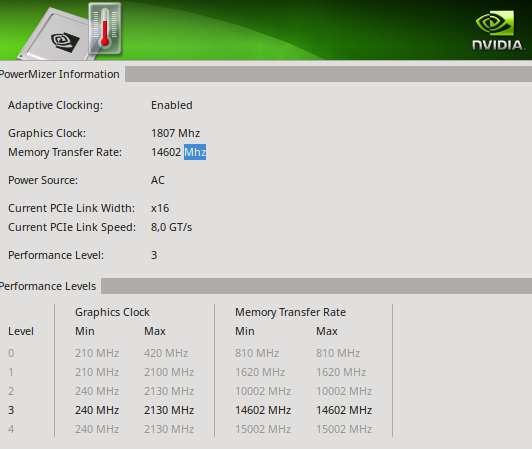Click level 4 memory min '15002 MHz'

(263, 429)
